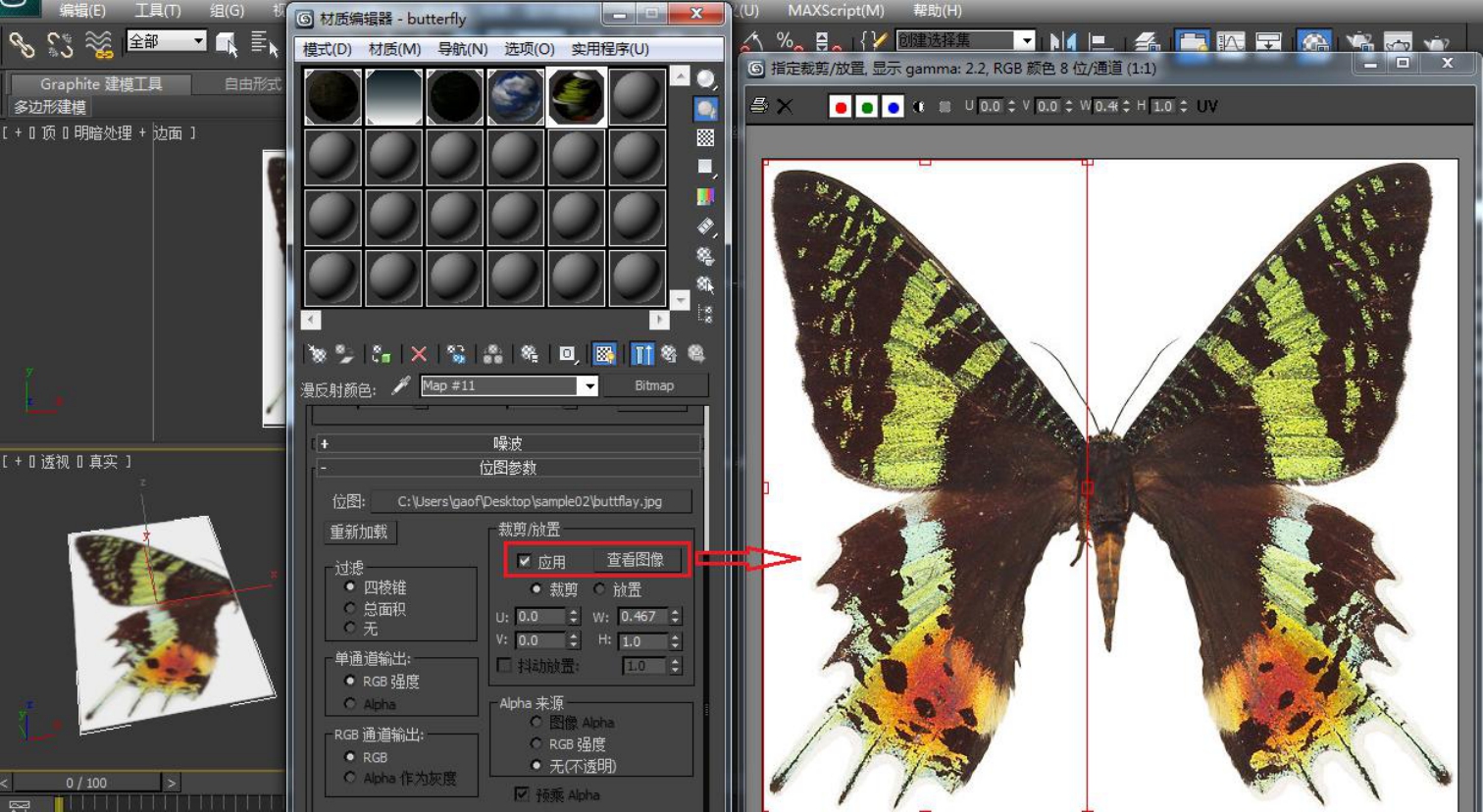Click Go Forward to Sibling icon
Viewport: 1483px width, 812px height.
click(696, 354)
